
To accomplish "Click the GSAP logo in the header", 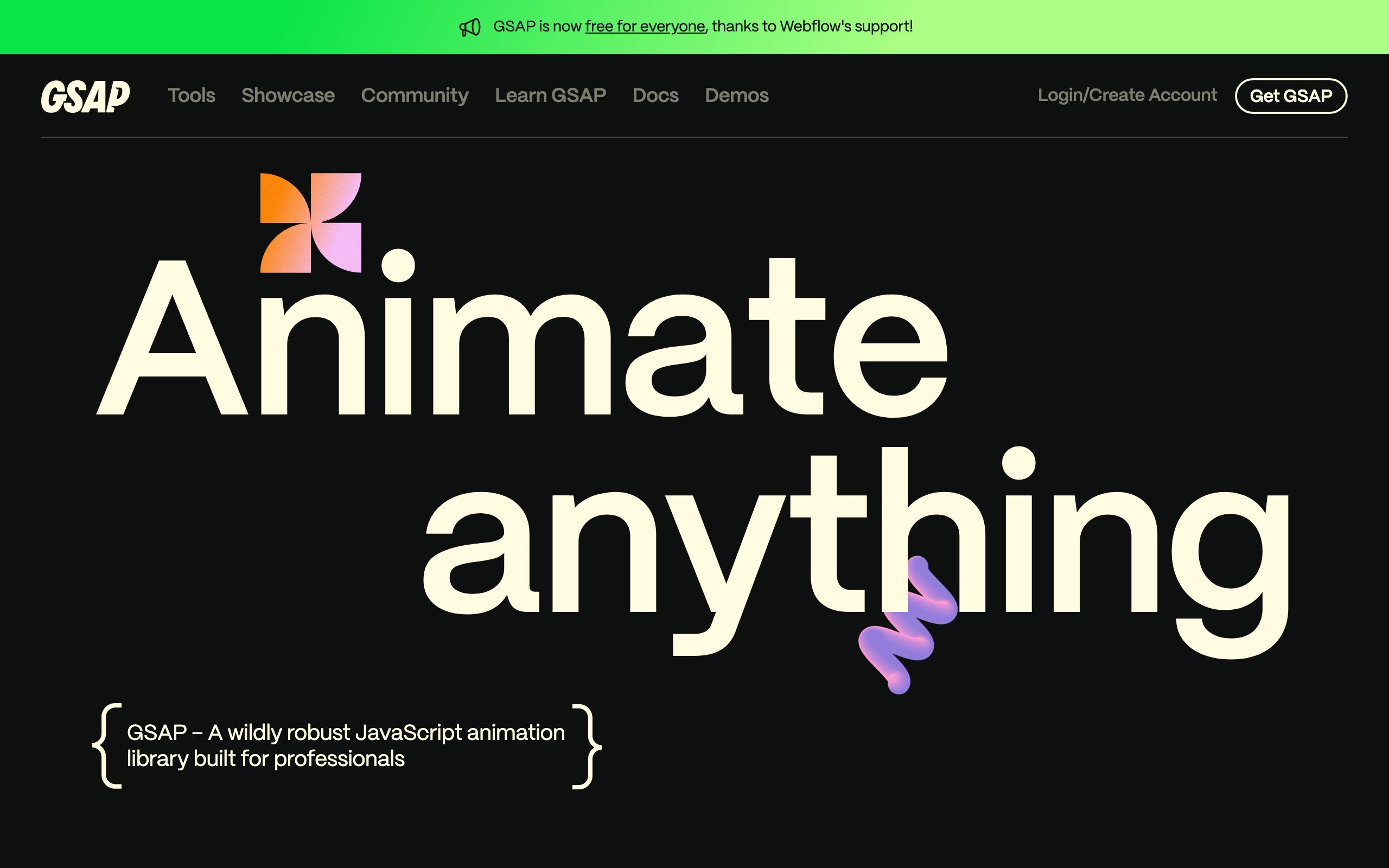I will (86, 96).
